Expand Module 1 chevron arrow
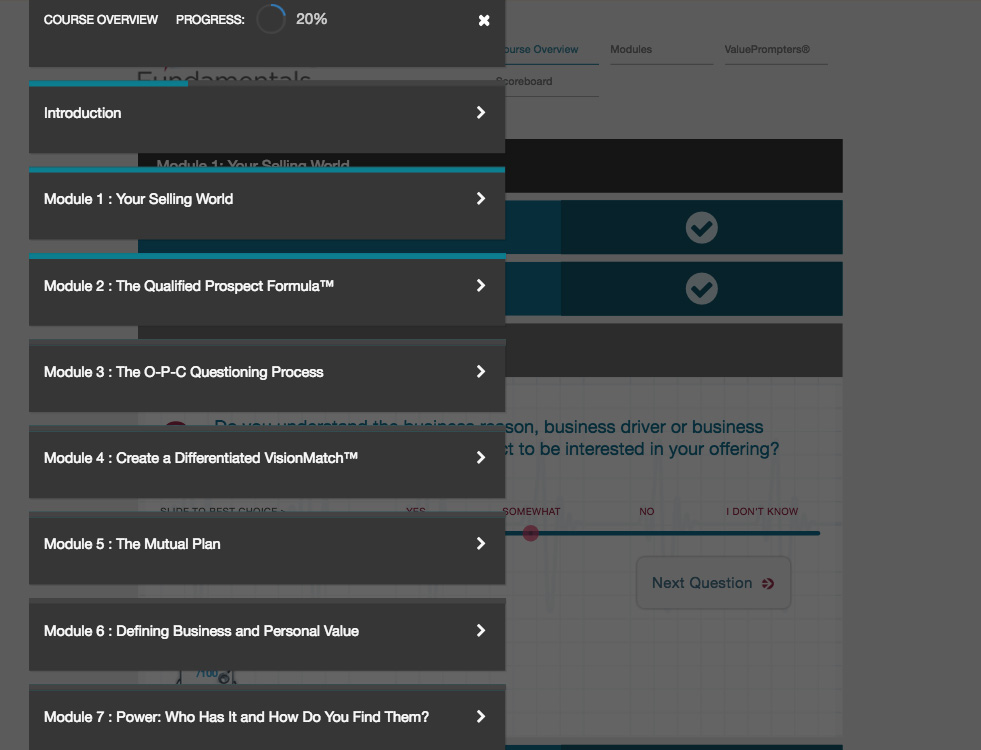981x750 pixels. [480, 198]
